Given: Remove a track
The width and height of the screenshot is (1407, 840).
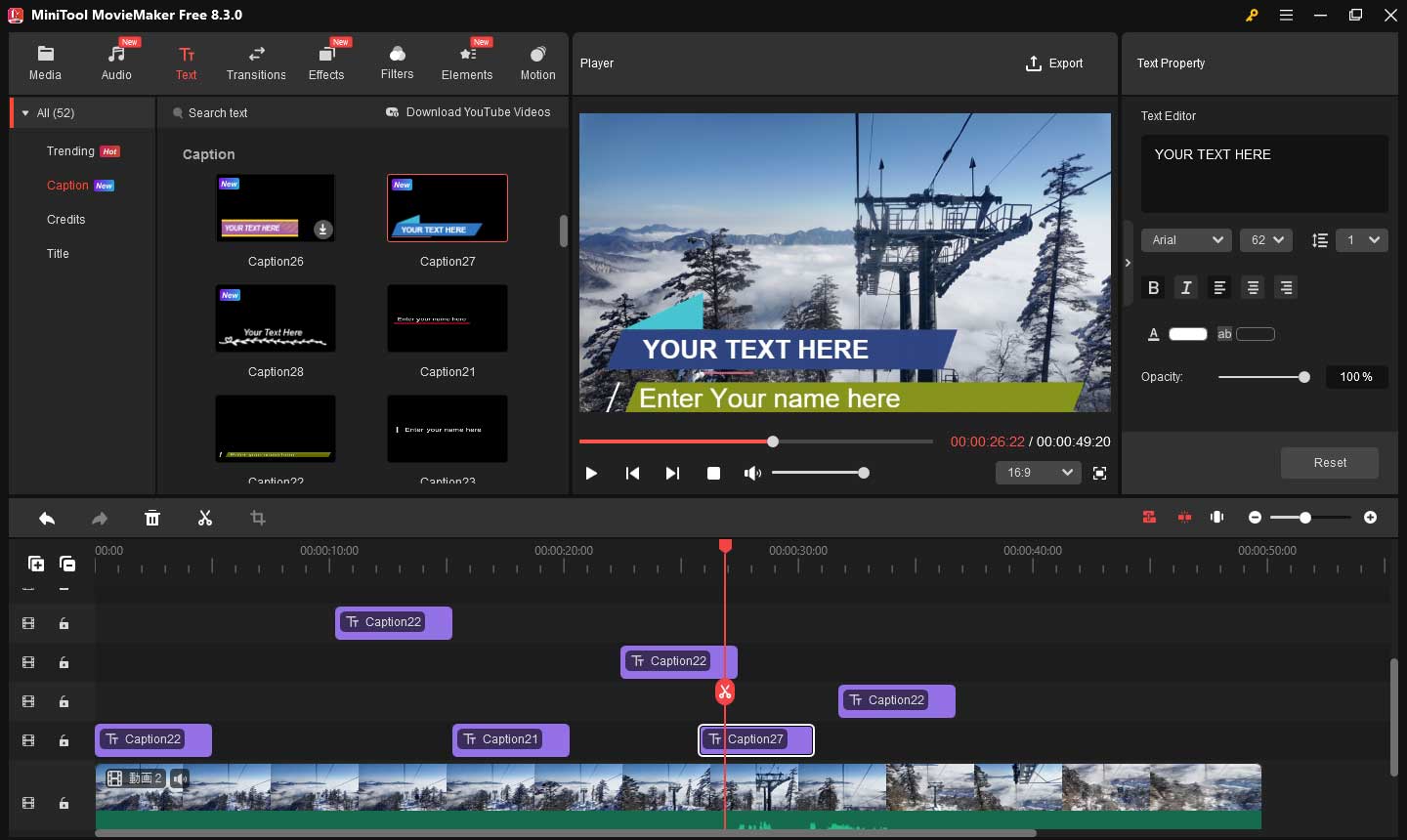Looking at the screenshot, I should (67, 564).
